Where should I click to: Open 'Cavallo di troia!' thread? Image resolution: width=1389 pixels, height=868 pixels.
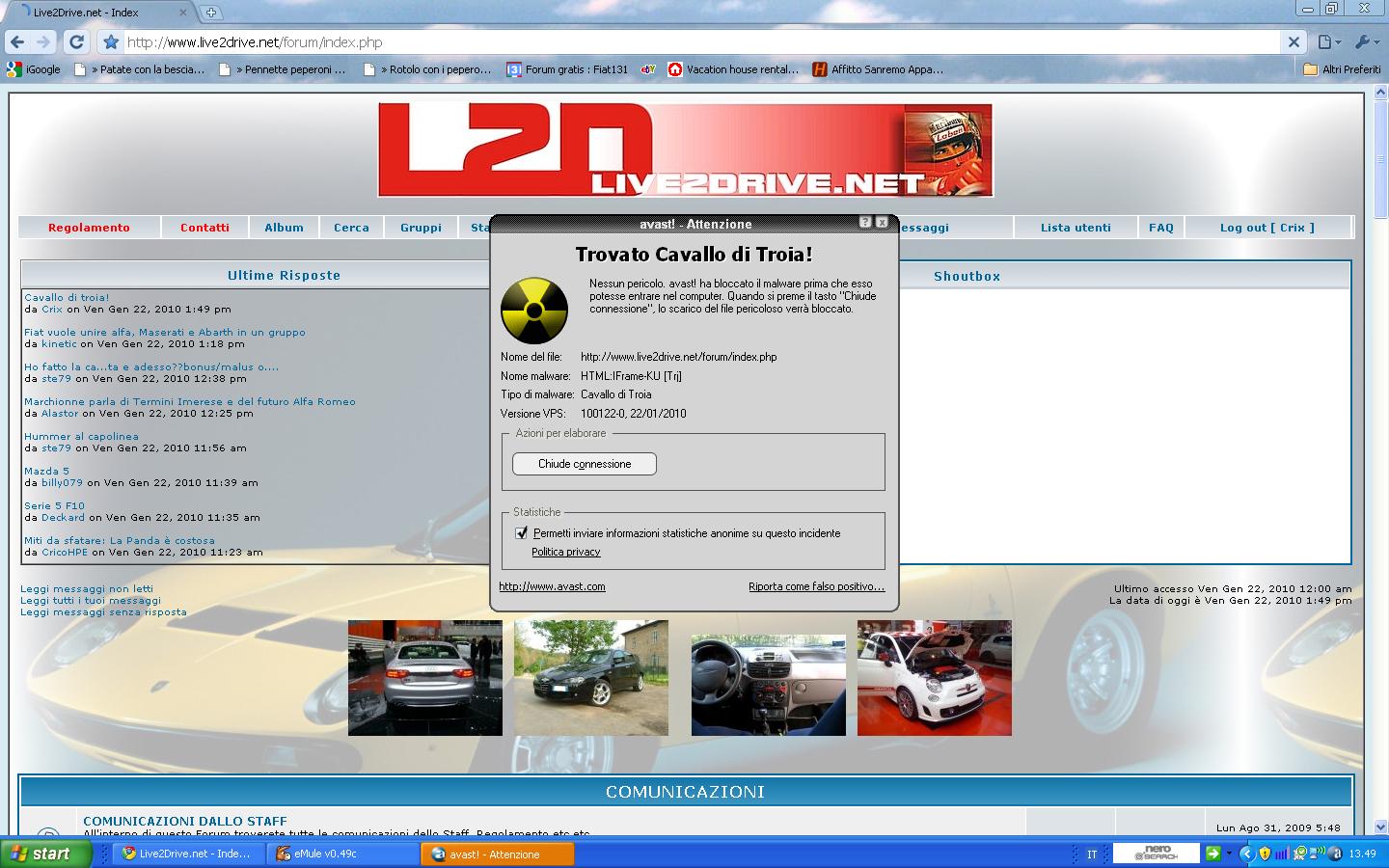tap(67, 297)
